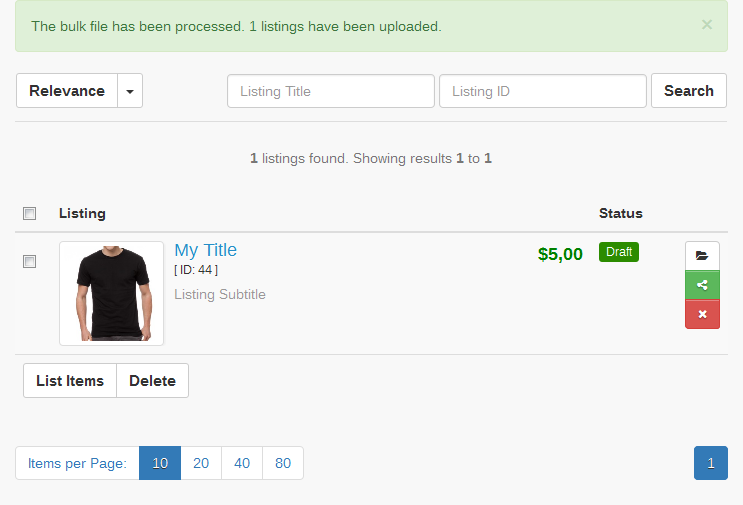Click the List Items button
Screen dimensions: 743x505
[70, 381]
